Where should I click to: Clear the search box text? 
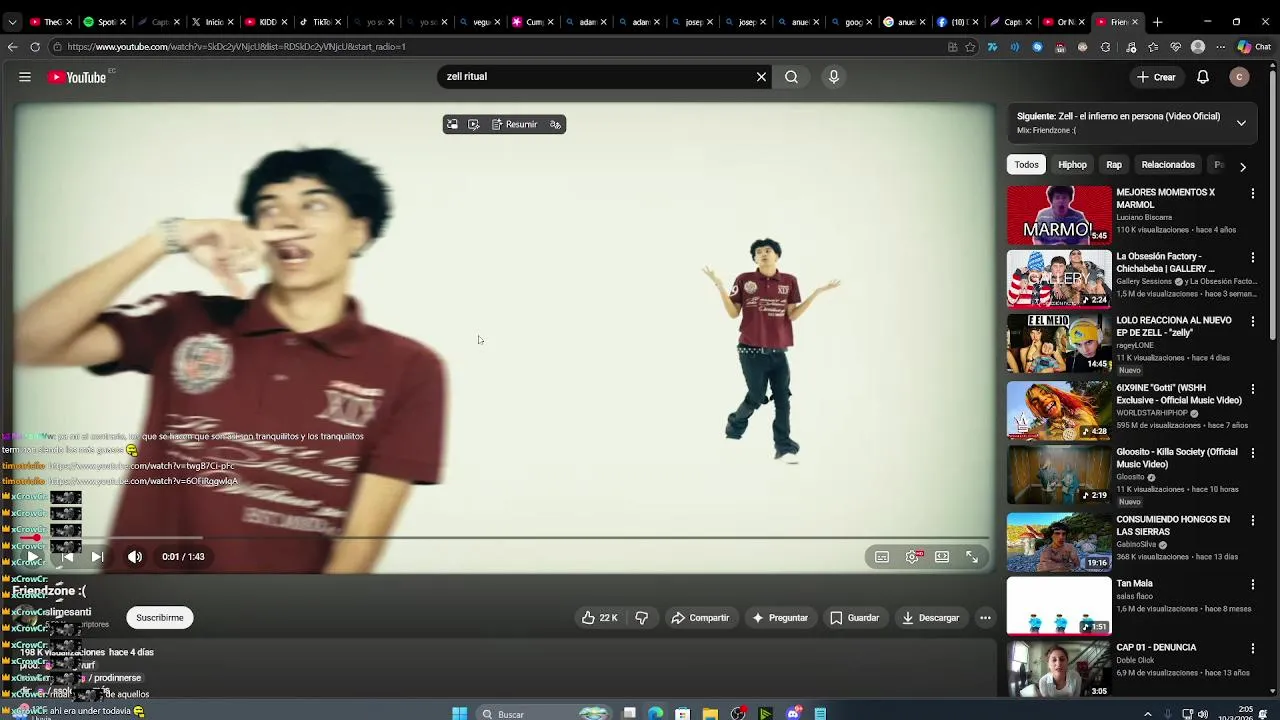point(761,77)
